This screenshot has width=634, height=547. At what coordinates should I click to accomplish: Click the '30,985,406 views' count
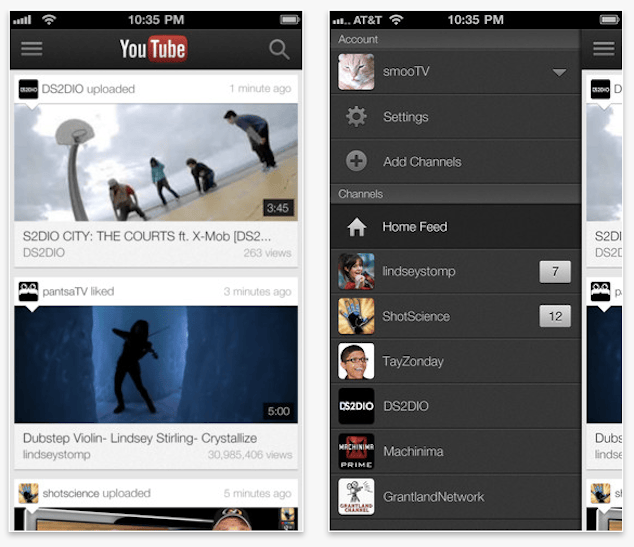(x=250, y=455)
